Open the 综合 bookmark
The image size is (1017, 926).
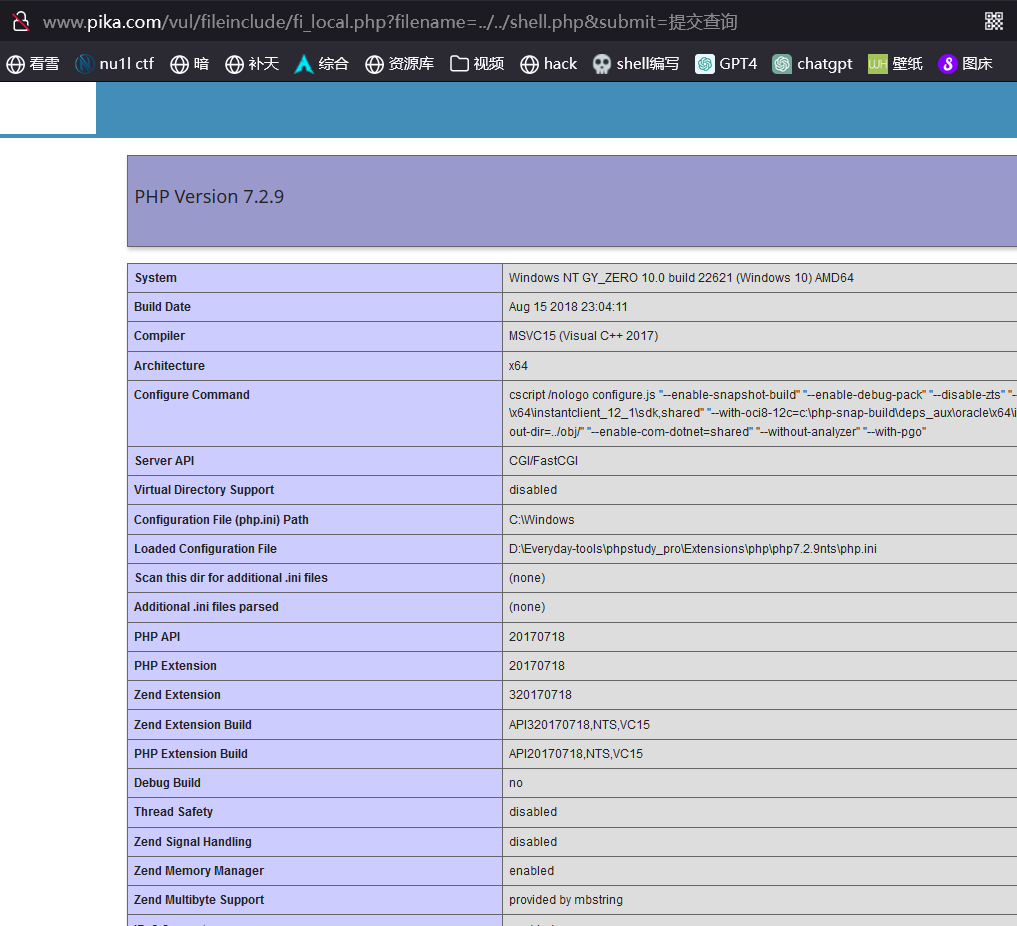click(321, 64)
